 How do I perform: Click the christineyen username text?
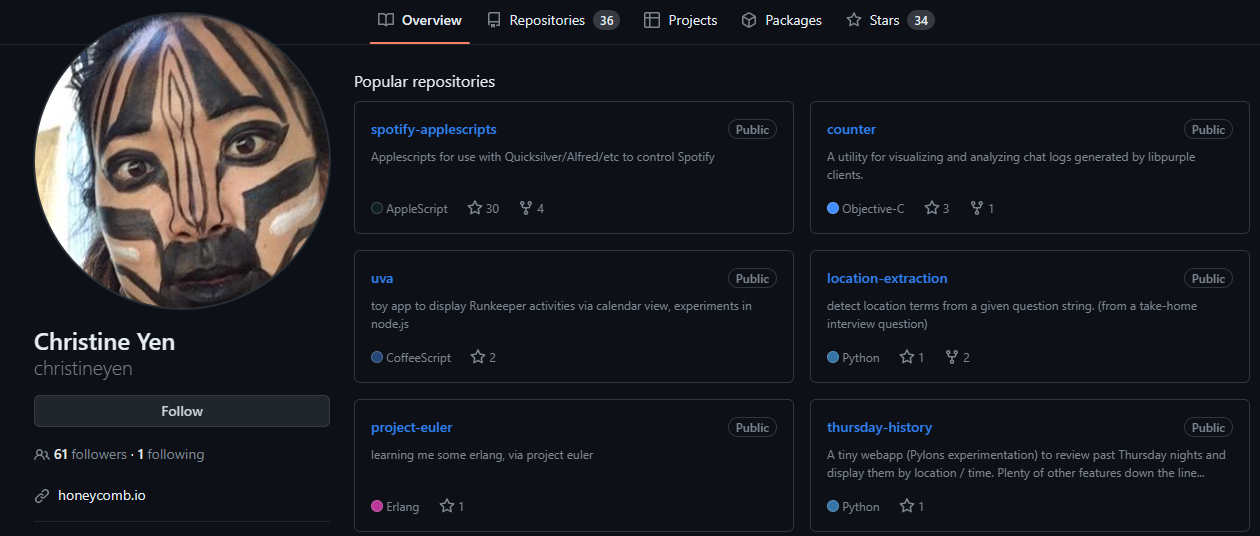click(x=83, y=368)
